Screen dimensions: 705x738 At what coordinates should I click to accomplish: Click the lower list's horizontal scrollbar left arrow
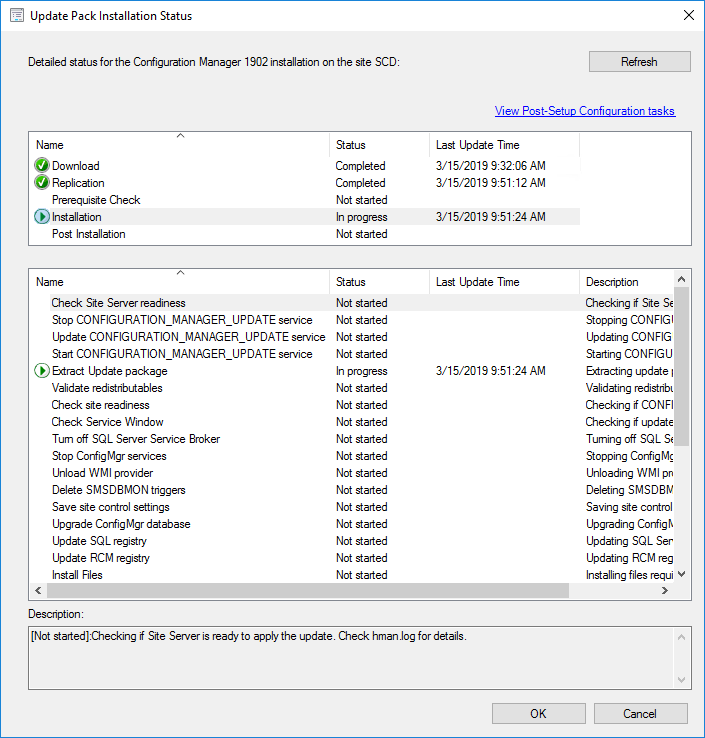click(x=38, y=590)
